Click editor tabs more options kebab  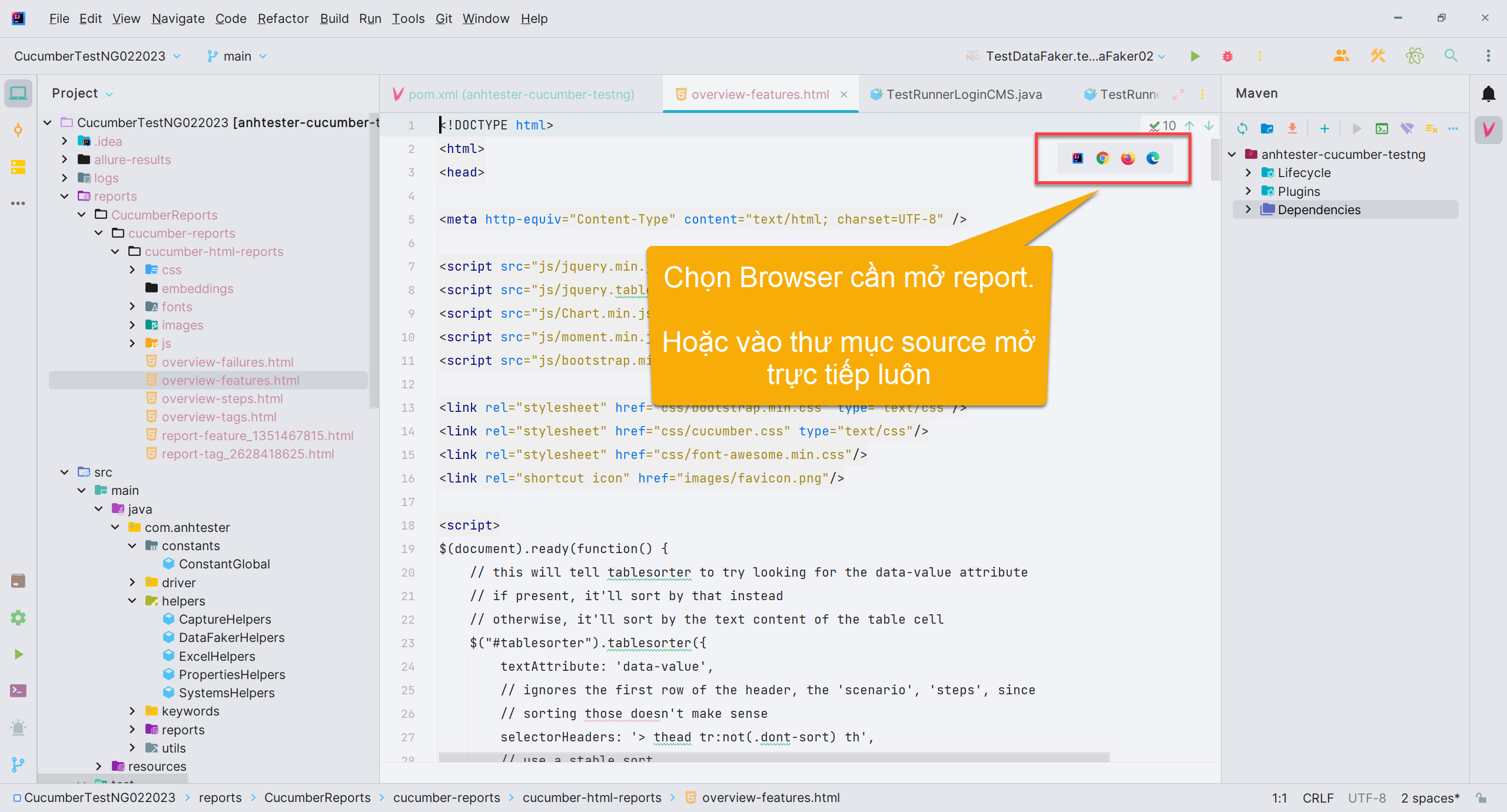pyautogui.click(x=1203, y=95)
